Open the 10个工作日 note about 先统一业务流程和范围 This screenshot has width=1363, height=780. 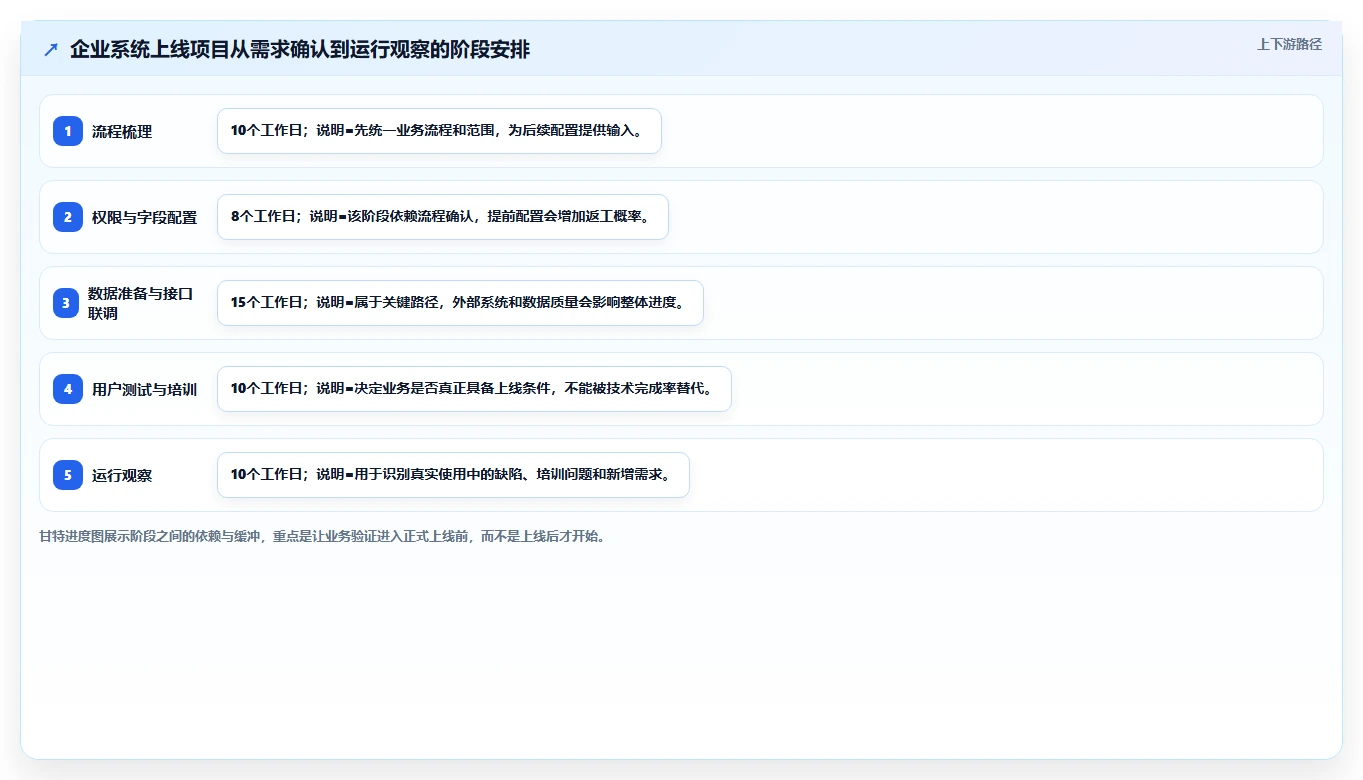pyautogui.click(x=439, y=131)
